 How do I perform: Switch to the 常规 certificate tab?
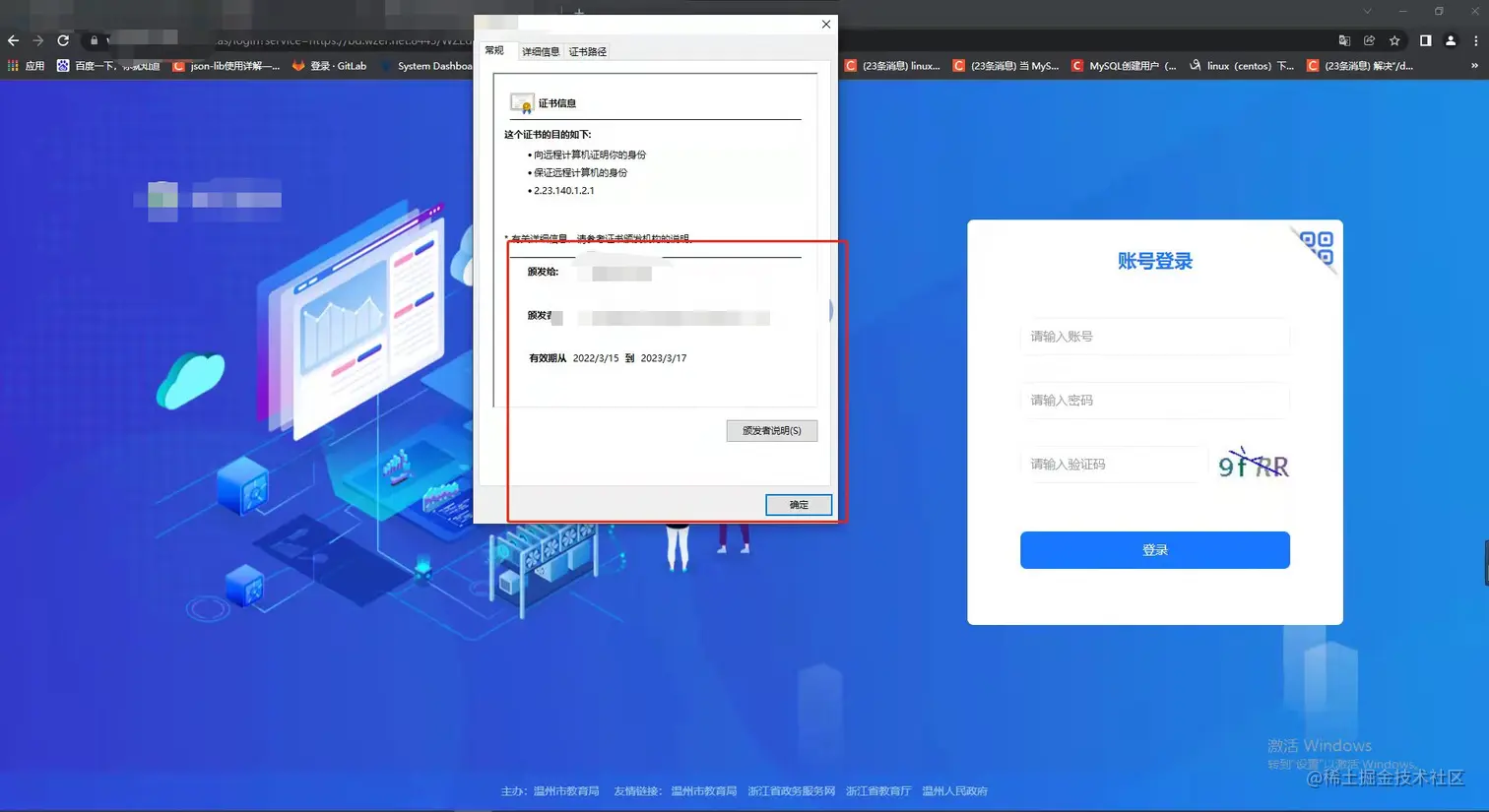pyautogui.click(x=494, y=50)
